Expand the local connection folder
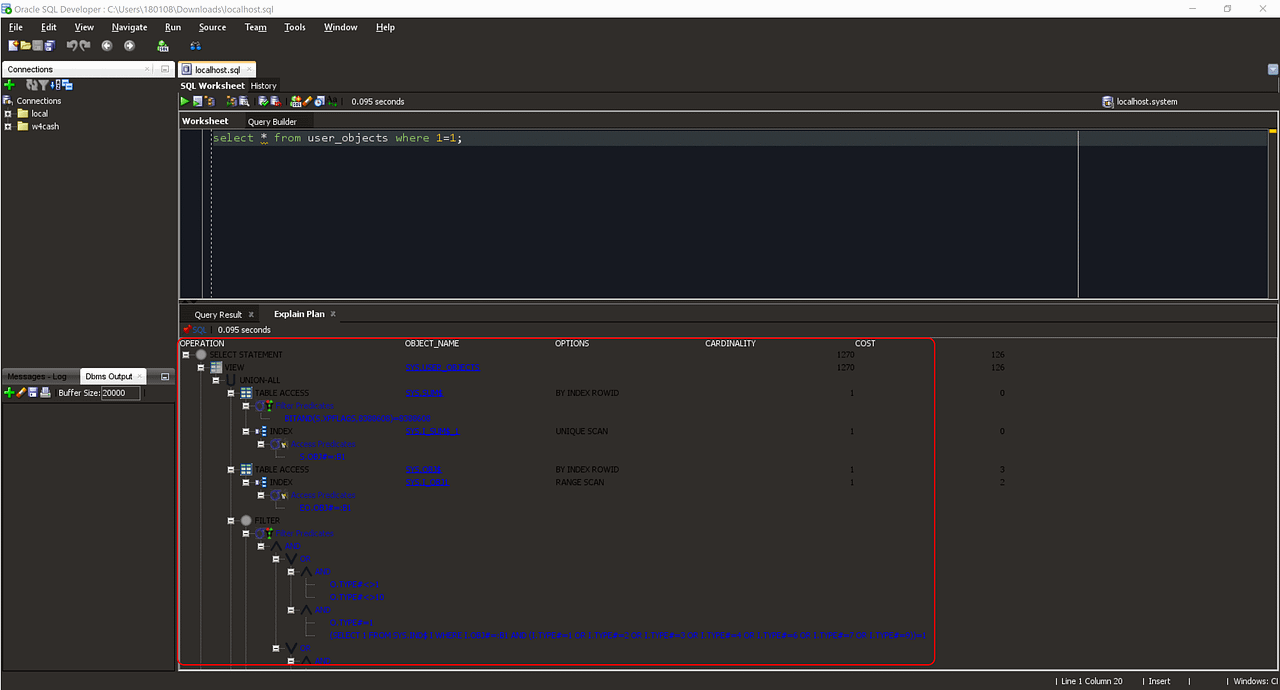Viewport: 1280px width, 690px height. coord(8,113)
